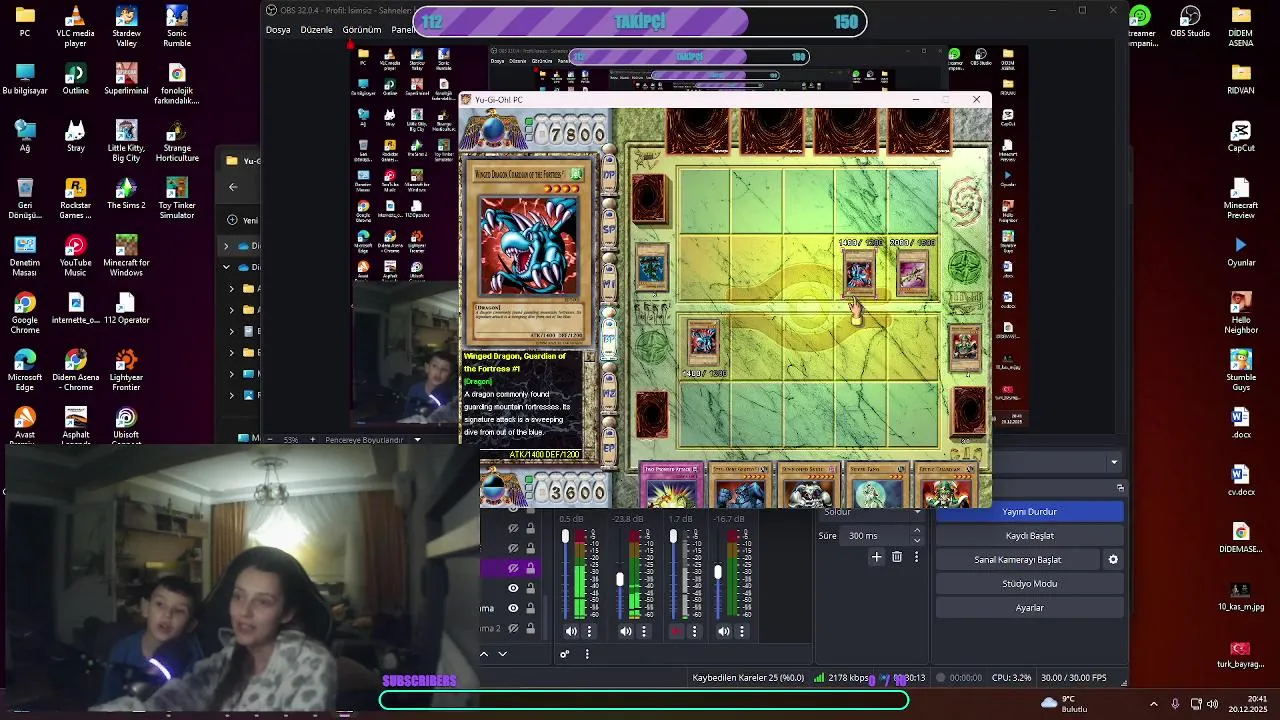Open options menu for -23.8 dB channel

(644, 631)
